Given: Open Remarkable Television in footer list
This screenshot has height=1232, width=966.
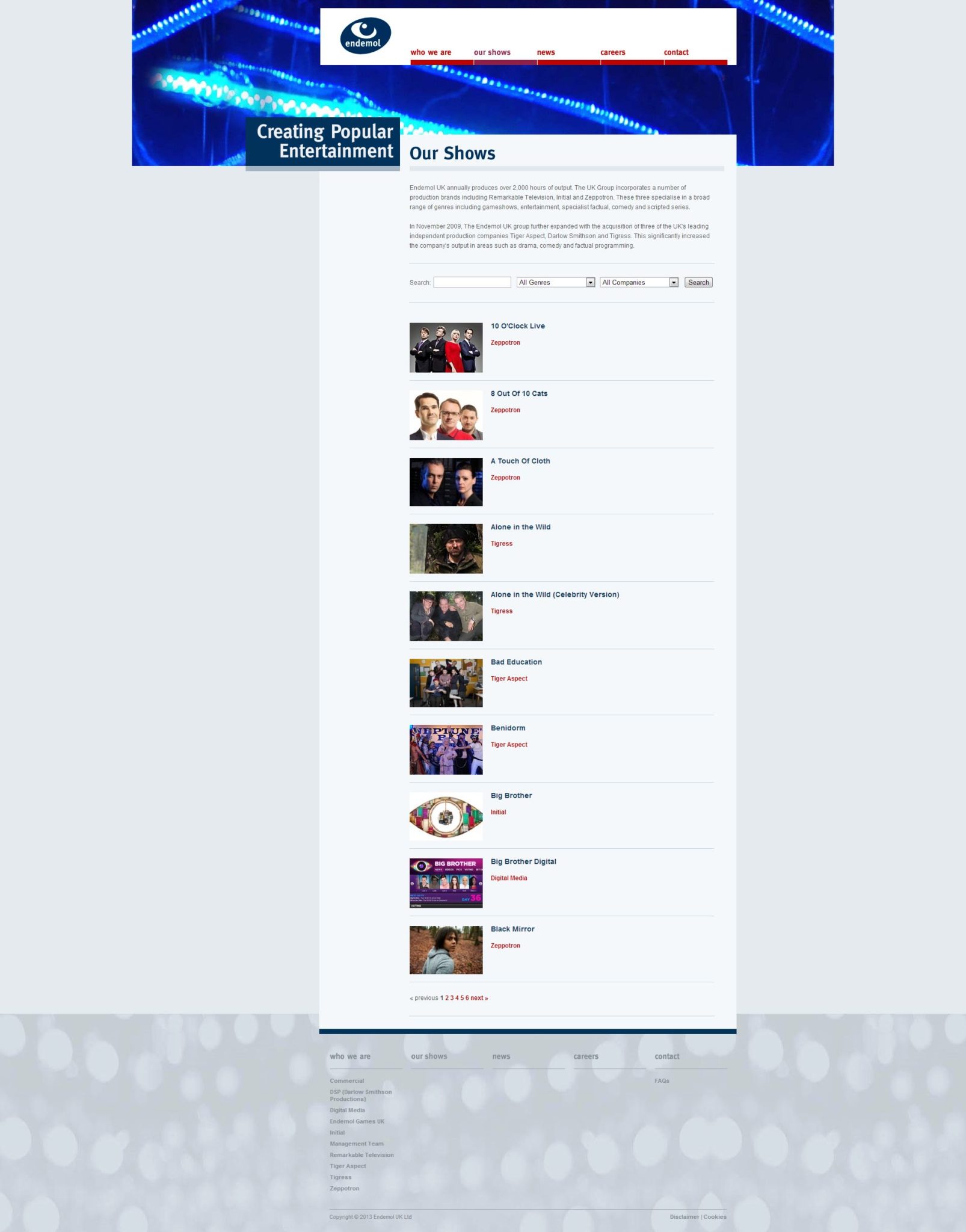Looking at the screenshot, I should point(361,1154).
